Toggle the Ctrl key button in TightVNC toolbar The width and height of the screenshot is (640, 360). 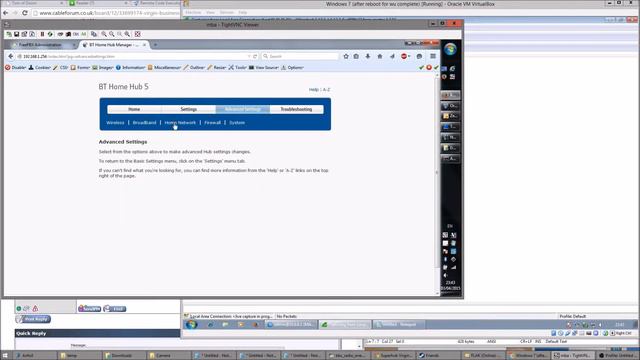[x=76, y=34]
